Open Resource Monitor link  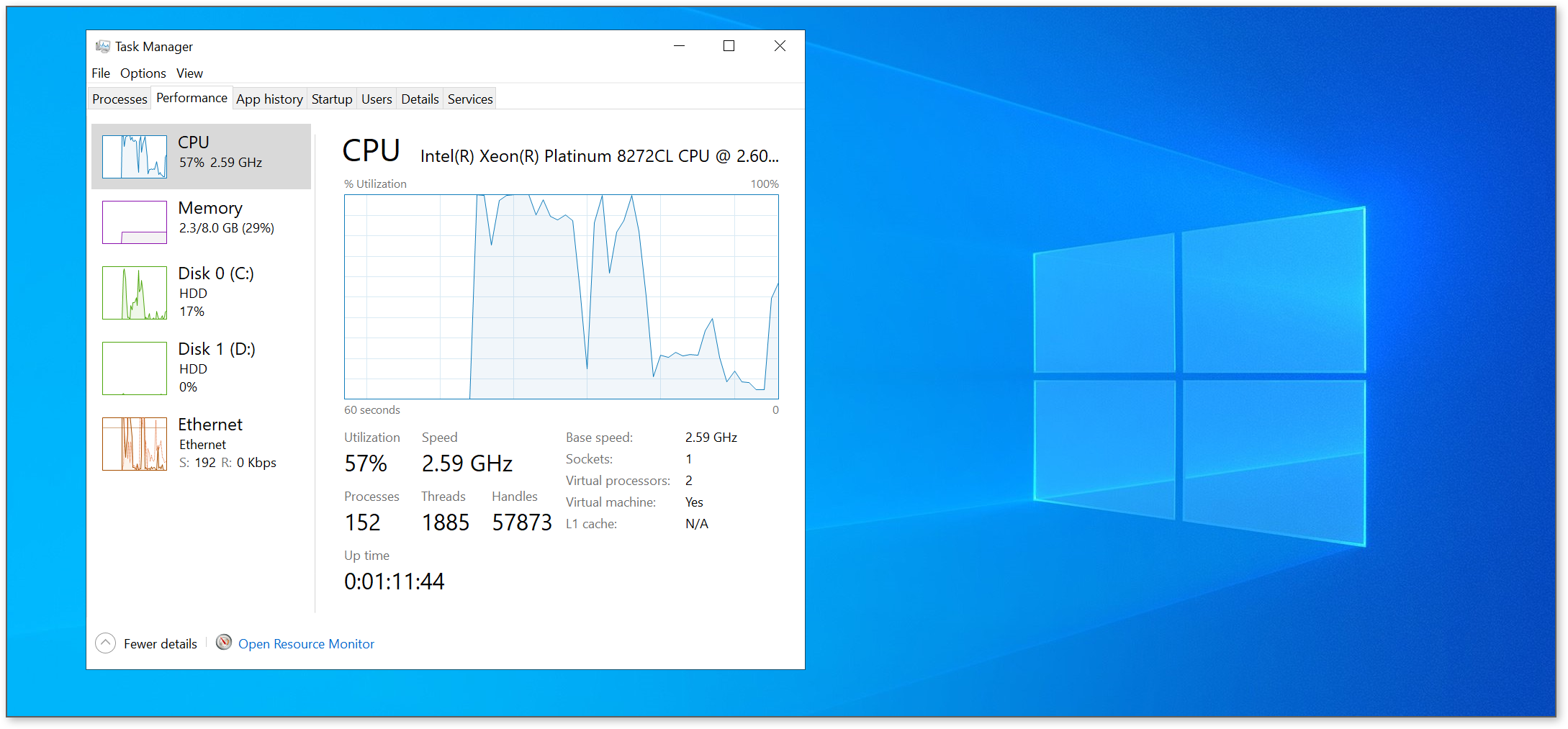pos(306,644)
